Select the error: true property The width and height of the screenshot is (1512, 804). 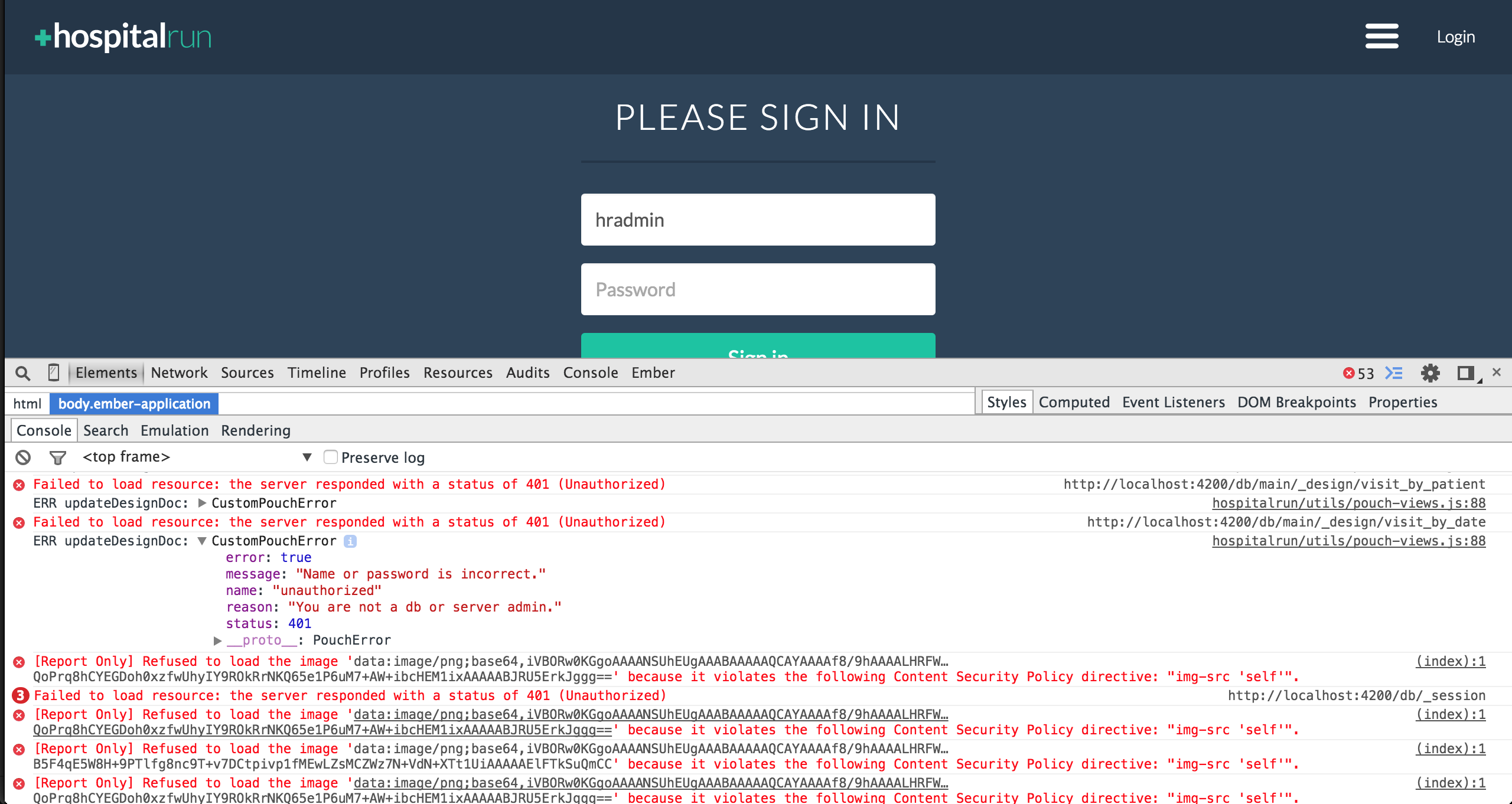pyautogui.click(x=268, y=557)
